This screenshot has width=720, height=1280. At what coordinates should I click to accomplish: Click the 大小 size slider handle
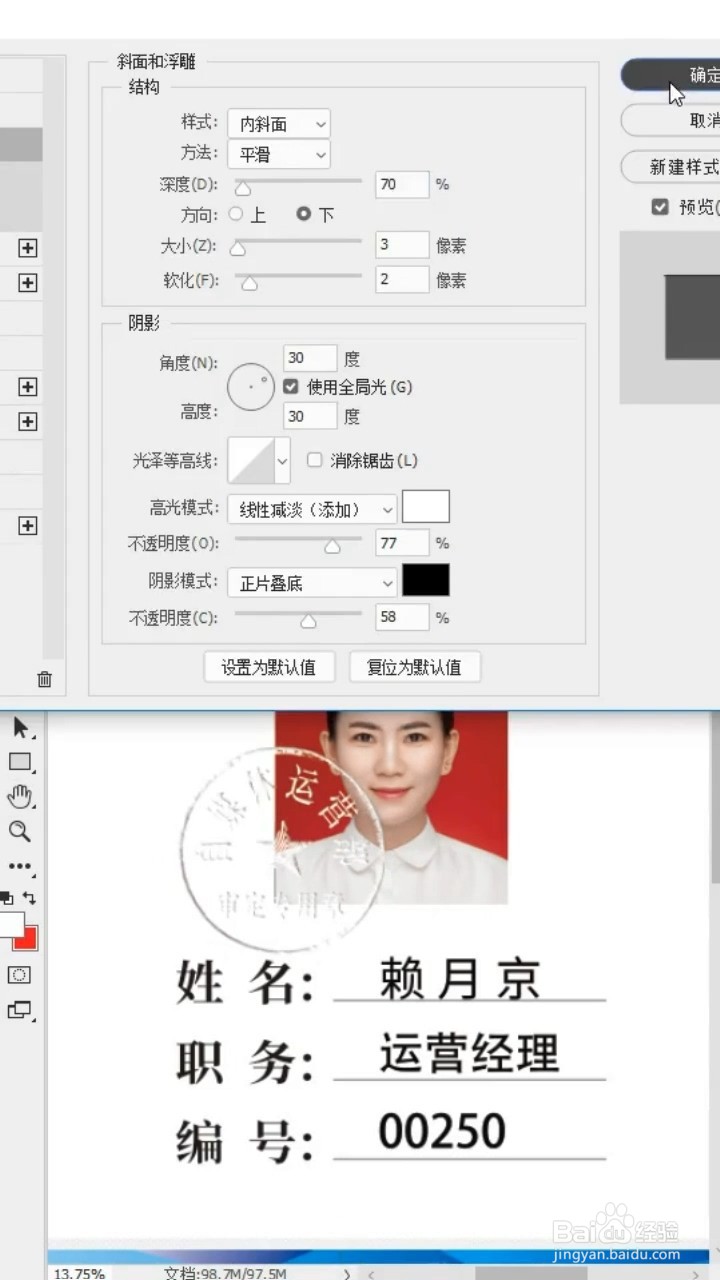[238, 248]
